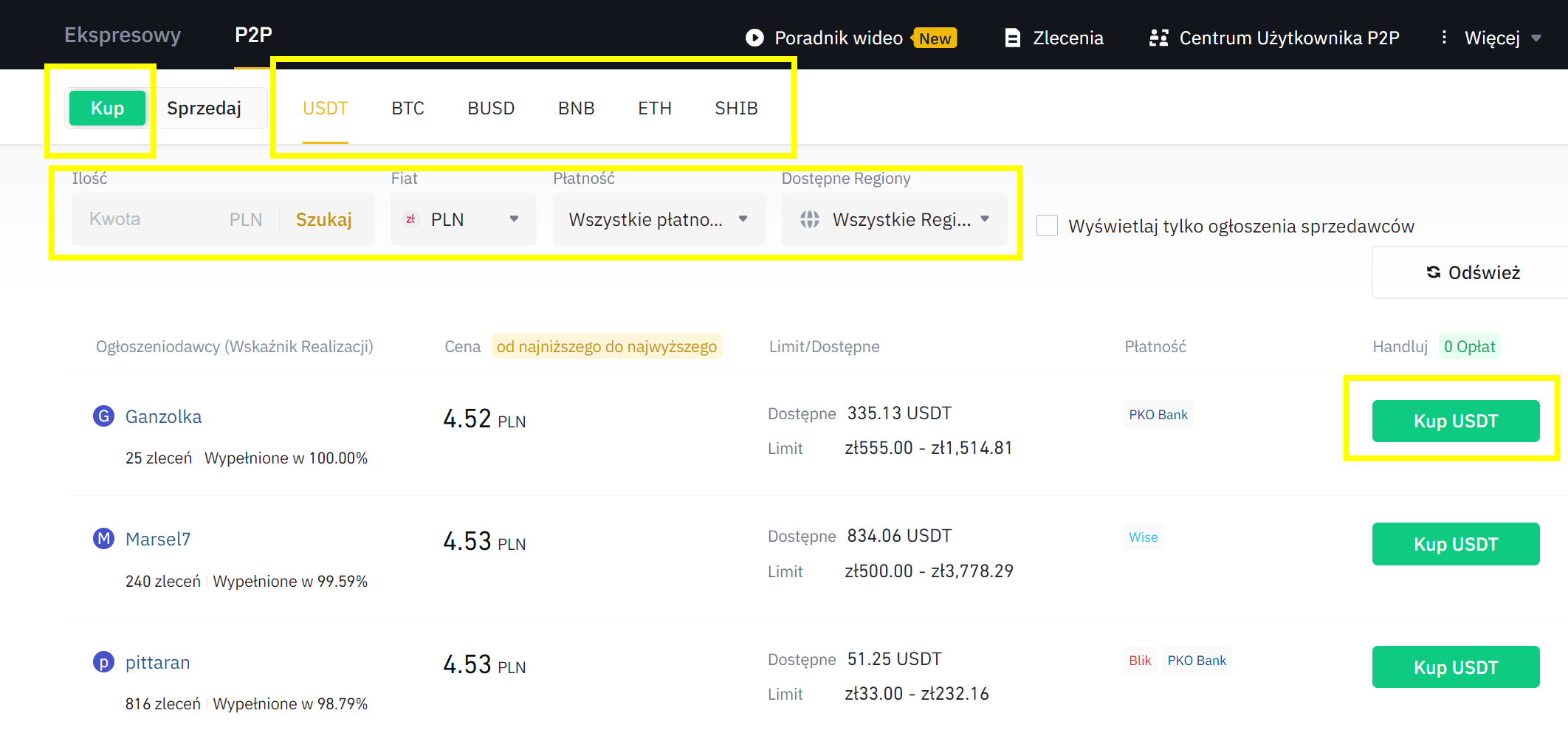The width and height of the screenshot is (1568, 730).
Task: Click Marsel7's avatar icon
Action: [104, 539]
